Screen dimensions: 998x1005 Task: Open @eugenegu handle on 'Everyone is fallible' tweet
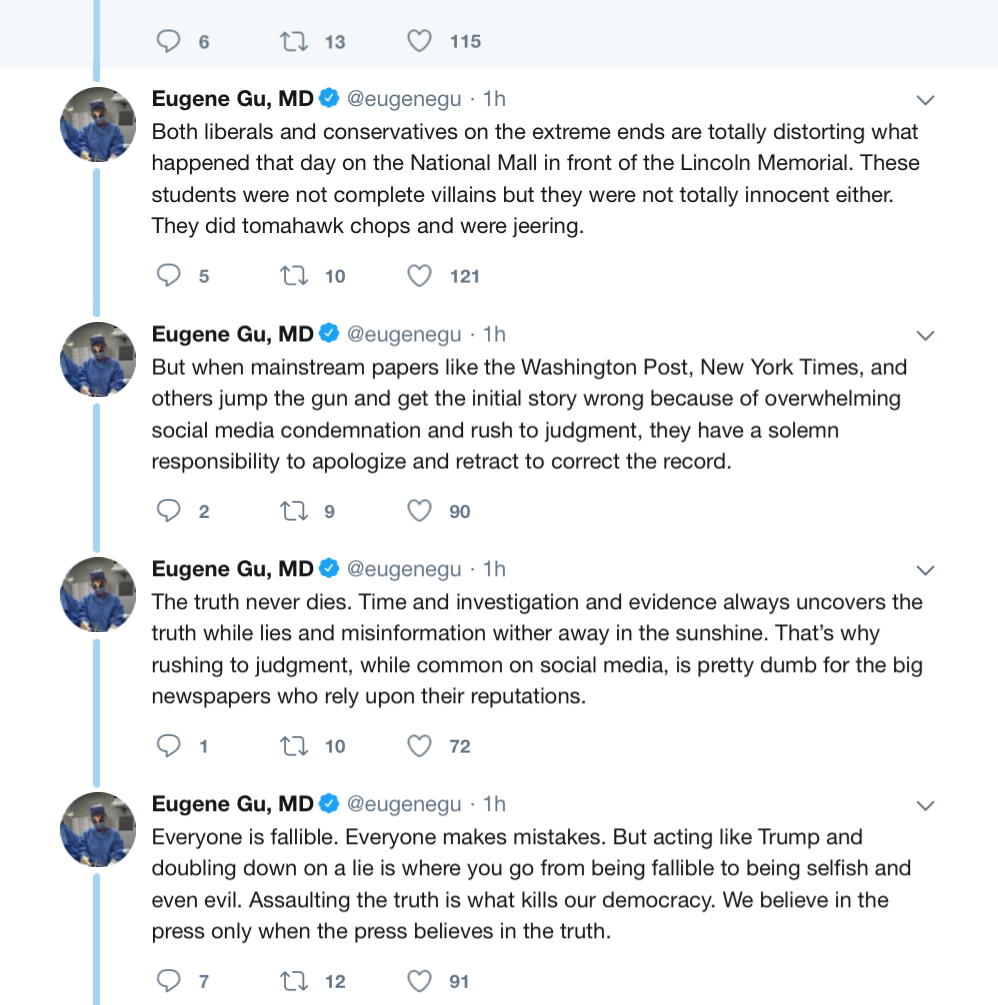(x=404, y=804)
